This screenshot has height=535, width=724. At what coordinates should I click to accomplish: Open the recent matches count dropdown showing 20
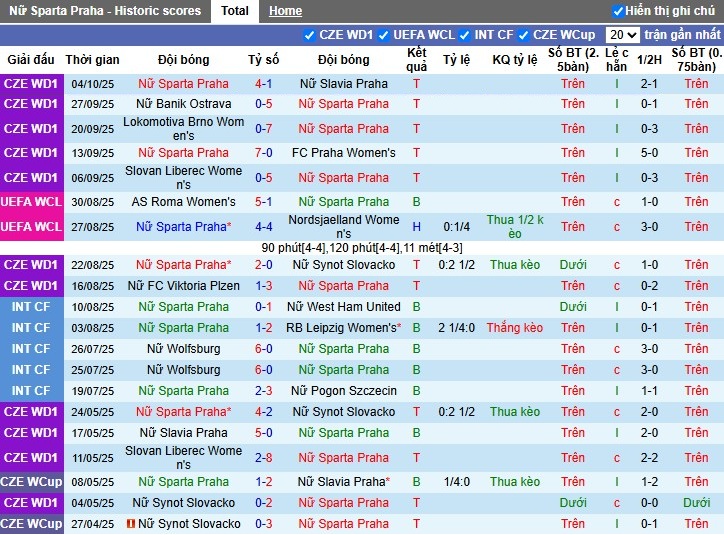pos(622,35)
